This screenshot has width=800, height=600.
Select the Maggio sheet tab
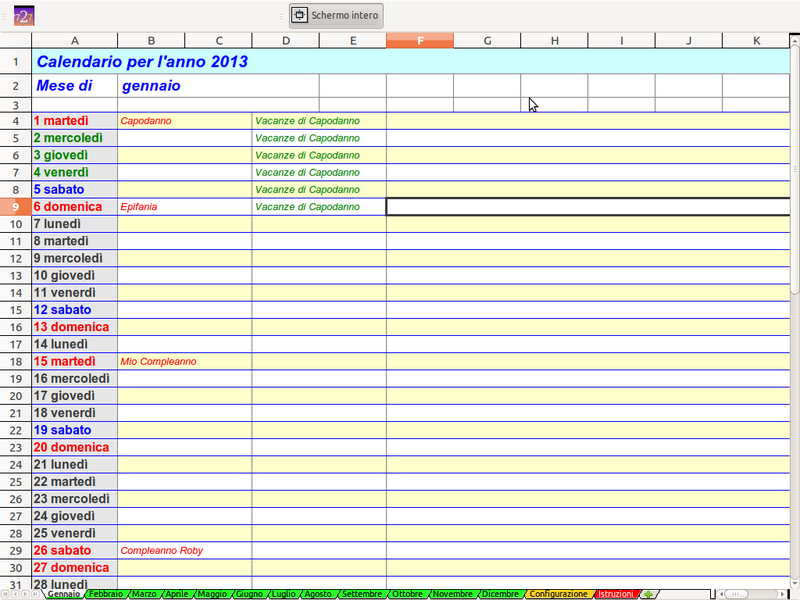pos(212,594)
